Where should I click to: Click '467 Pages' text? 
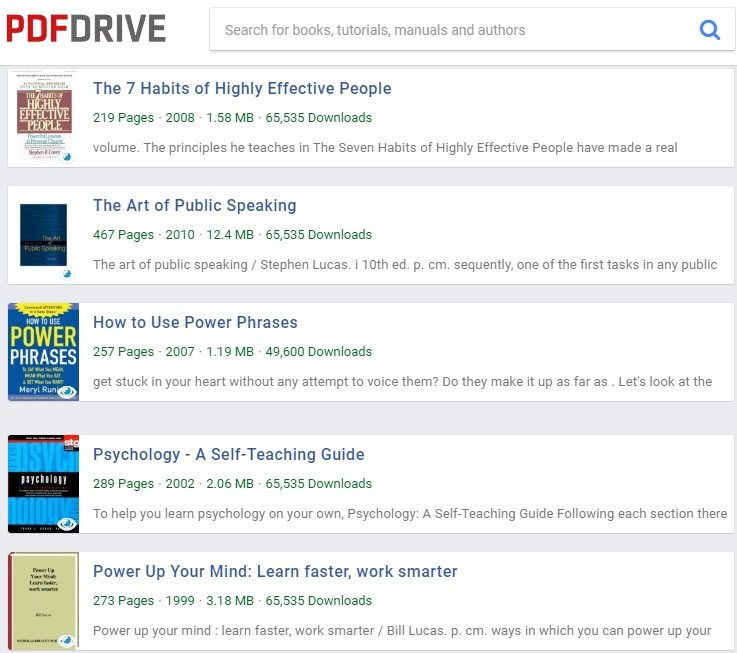123,235
